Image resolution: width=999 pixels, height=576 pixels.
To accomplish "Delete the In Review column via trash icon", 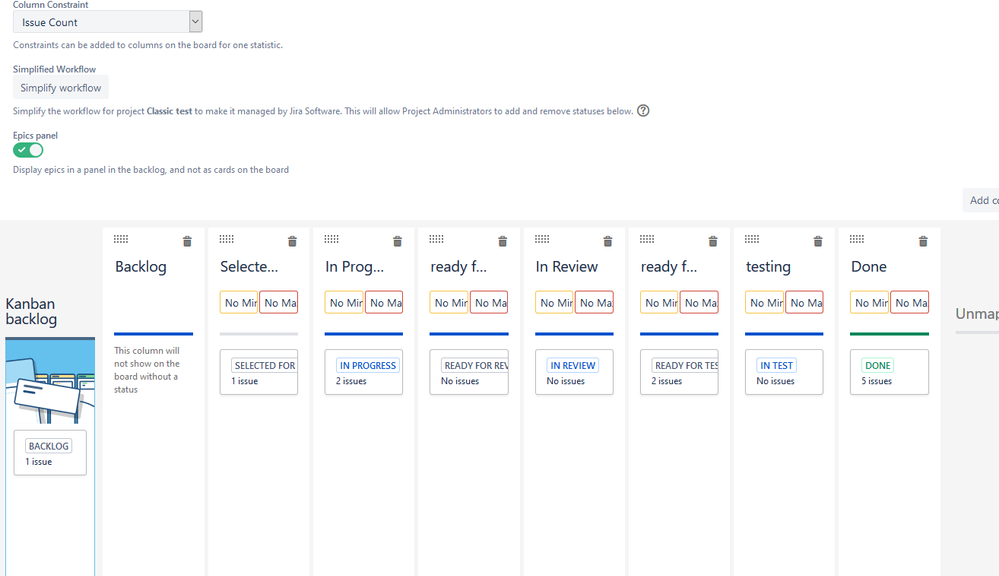I will point(608,241).
